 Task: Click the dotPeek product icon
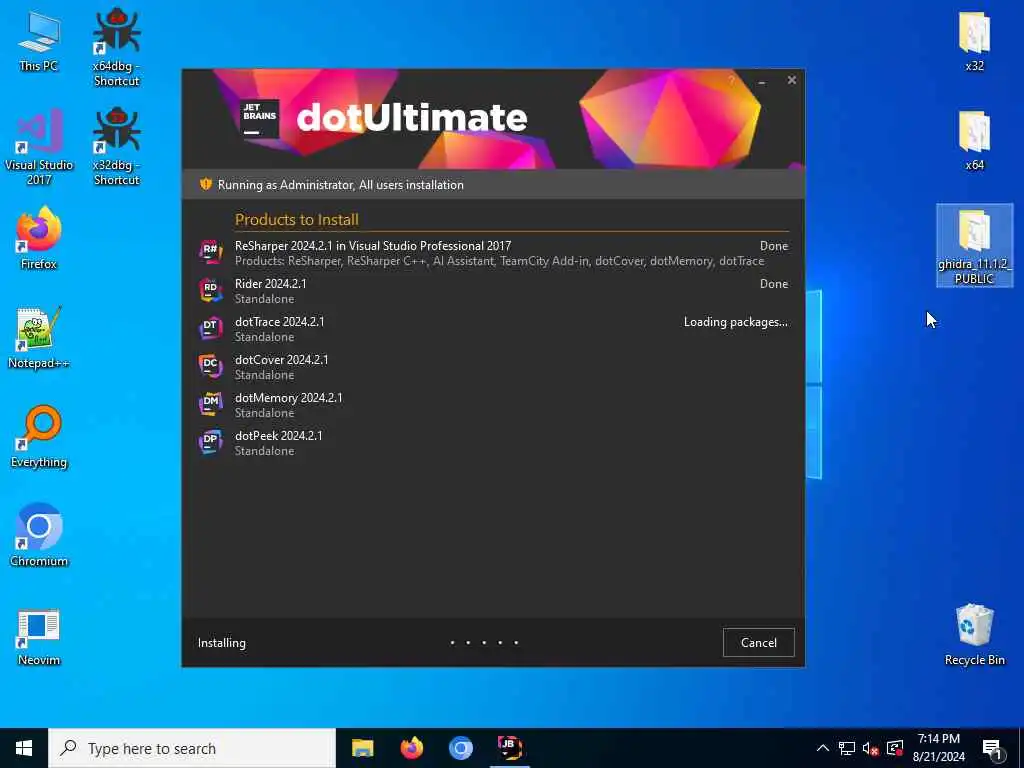click(210, 442)
